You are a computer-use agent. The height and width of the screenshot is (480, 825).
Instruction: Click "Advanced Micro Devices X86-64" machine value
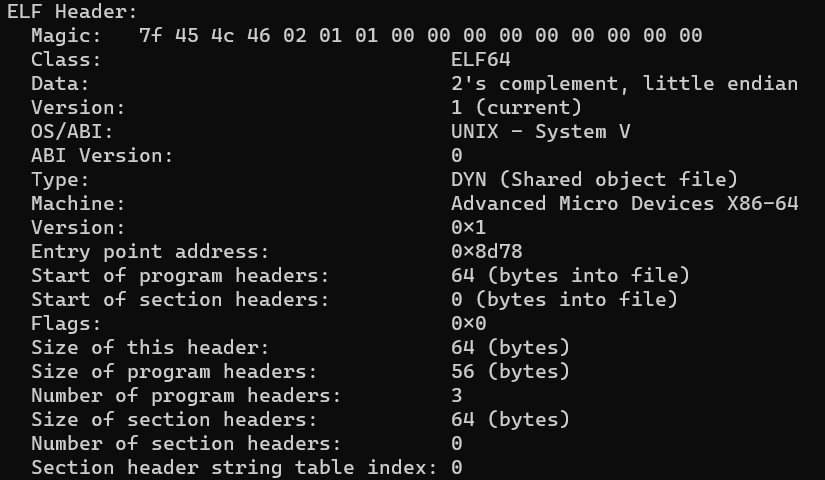(624, 204)
